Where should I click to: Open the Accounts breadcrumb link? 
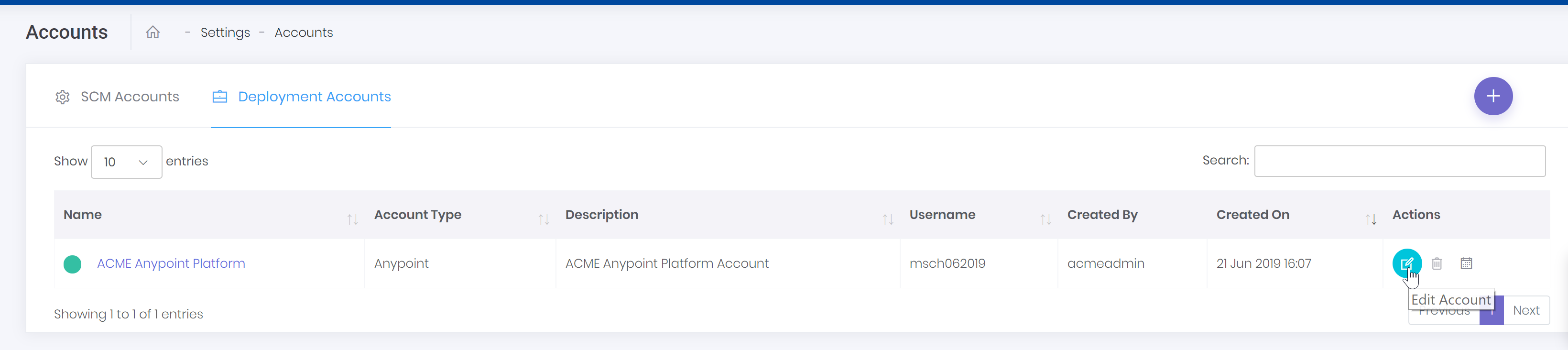(304, 32)
